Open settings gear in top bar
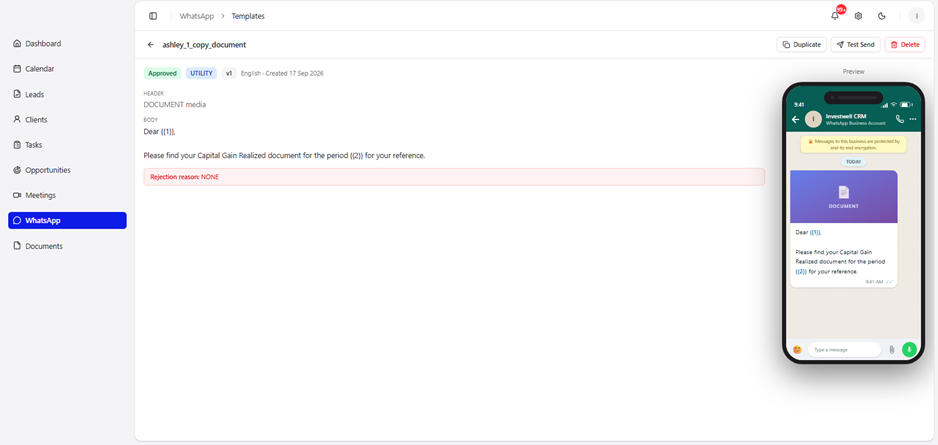Viewport: 938px width, 445px height. [858, 16]
